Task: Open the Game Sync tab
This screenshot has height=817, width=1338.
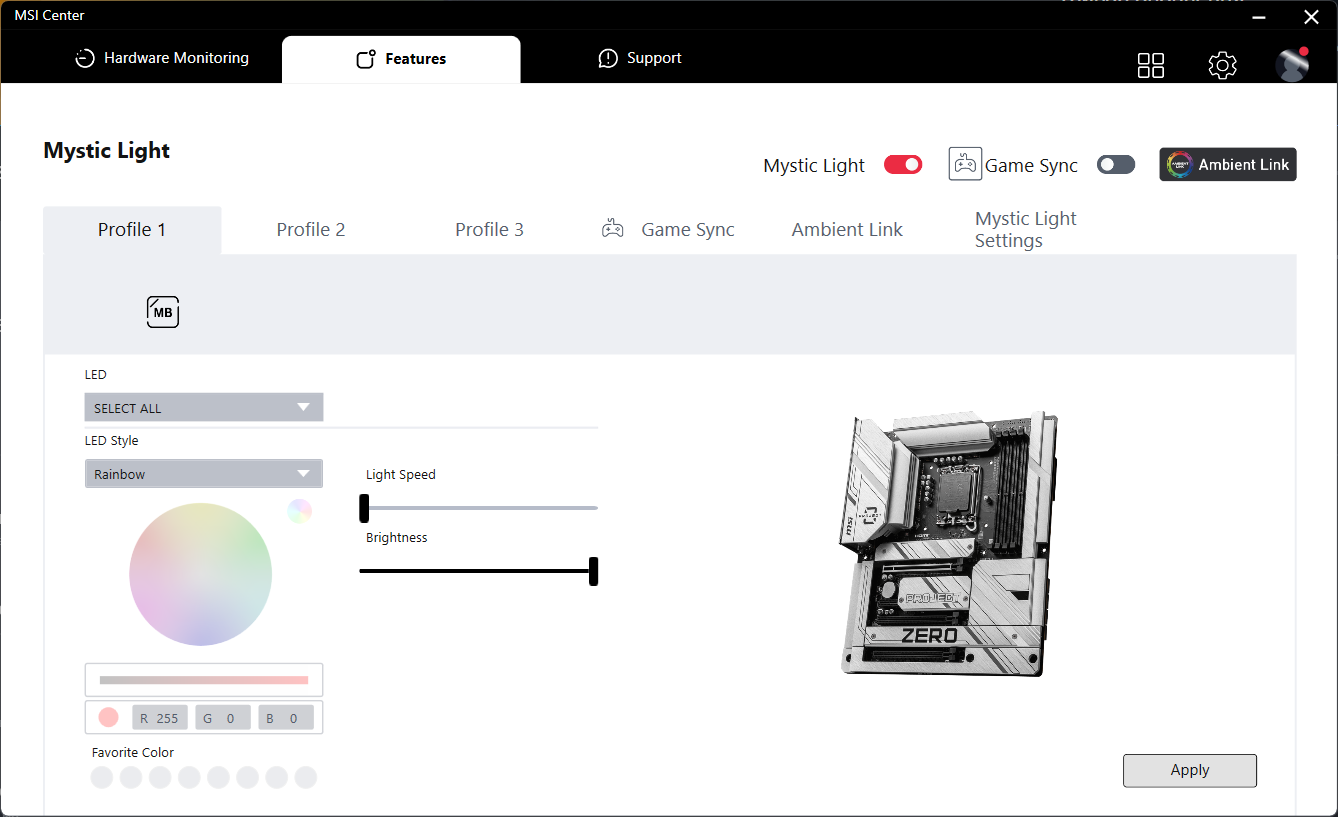Action: (x=668, y=230)
